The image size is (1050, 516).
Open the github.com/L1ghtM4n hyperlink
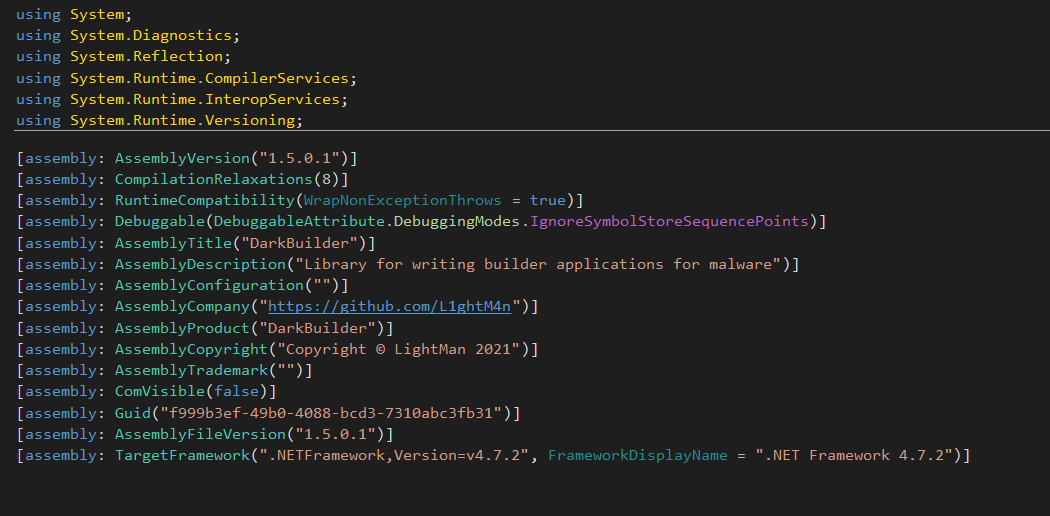390,307
